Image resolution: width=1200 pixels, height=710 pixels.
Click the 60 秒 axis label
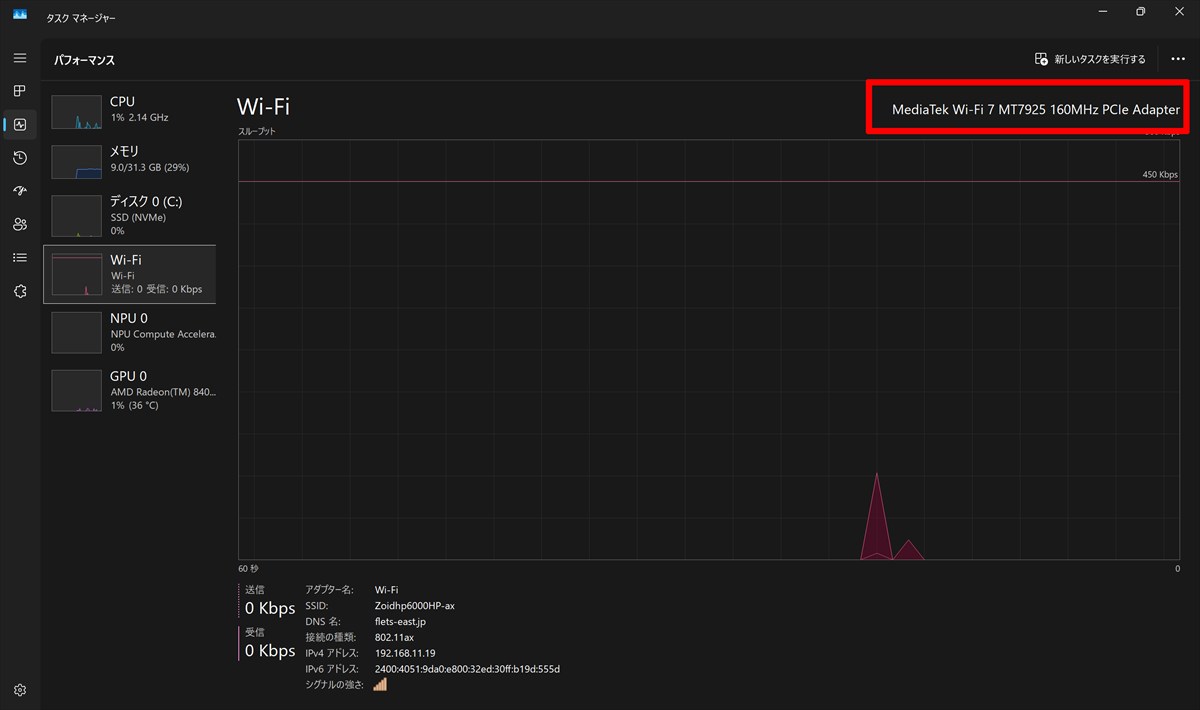click(x=248, y=568)
